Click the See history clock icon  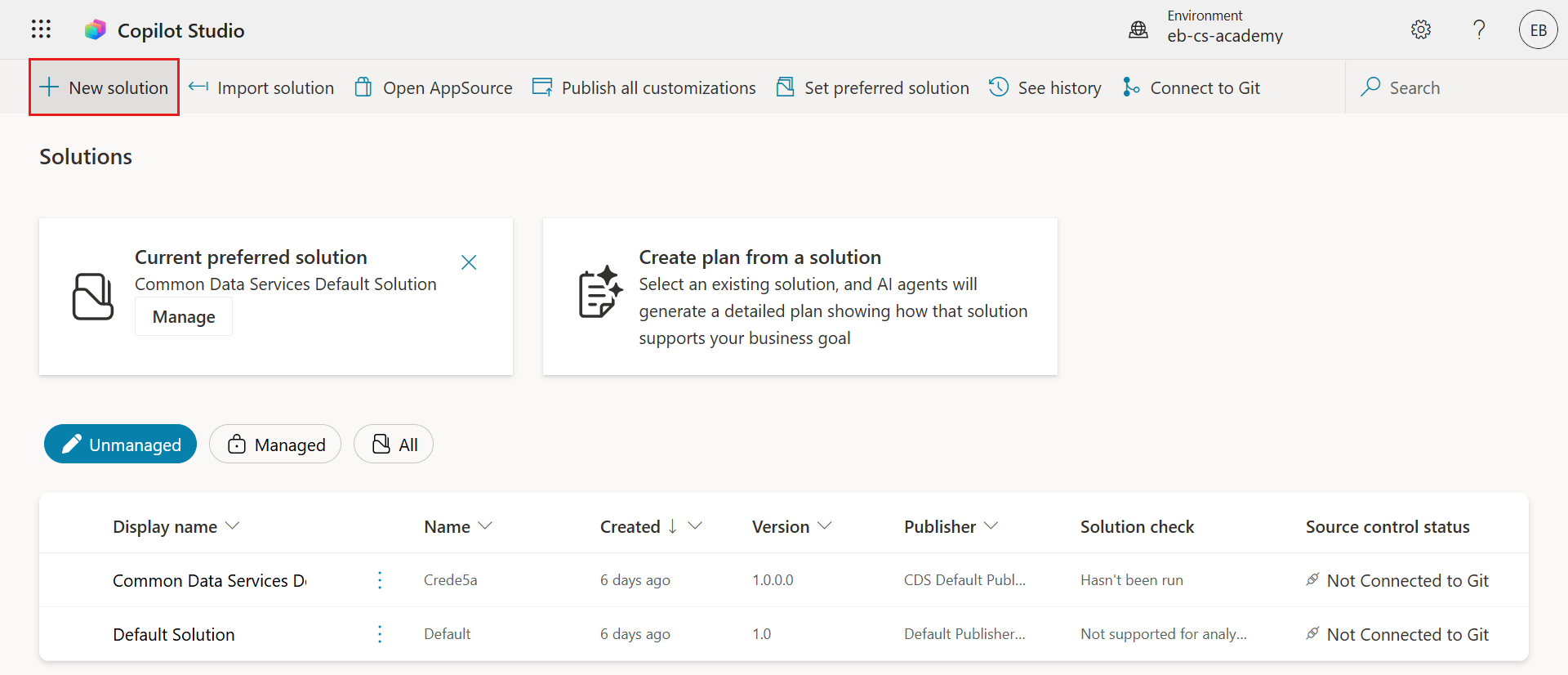(999, 87)
